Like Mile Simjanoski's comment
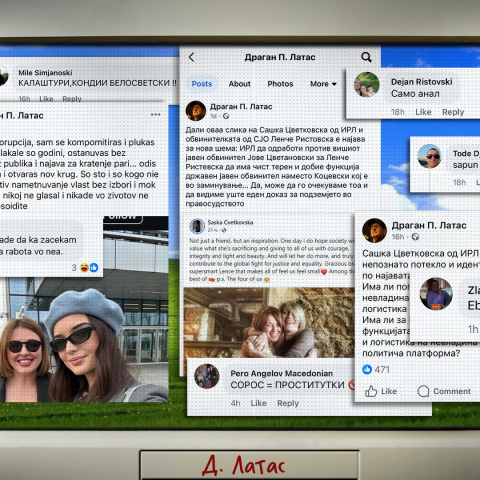The image size is (480, 480). [46, 99]
